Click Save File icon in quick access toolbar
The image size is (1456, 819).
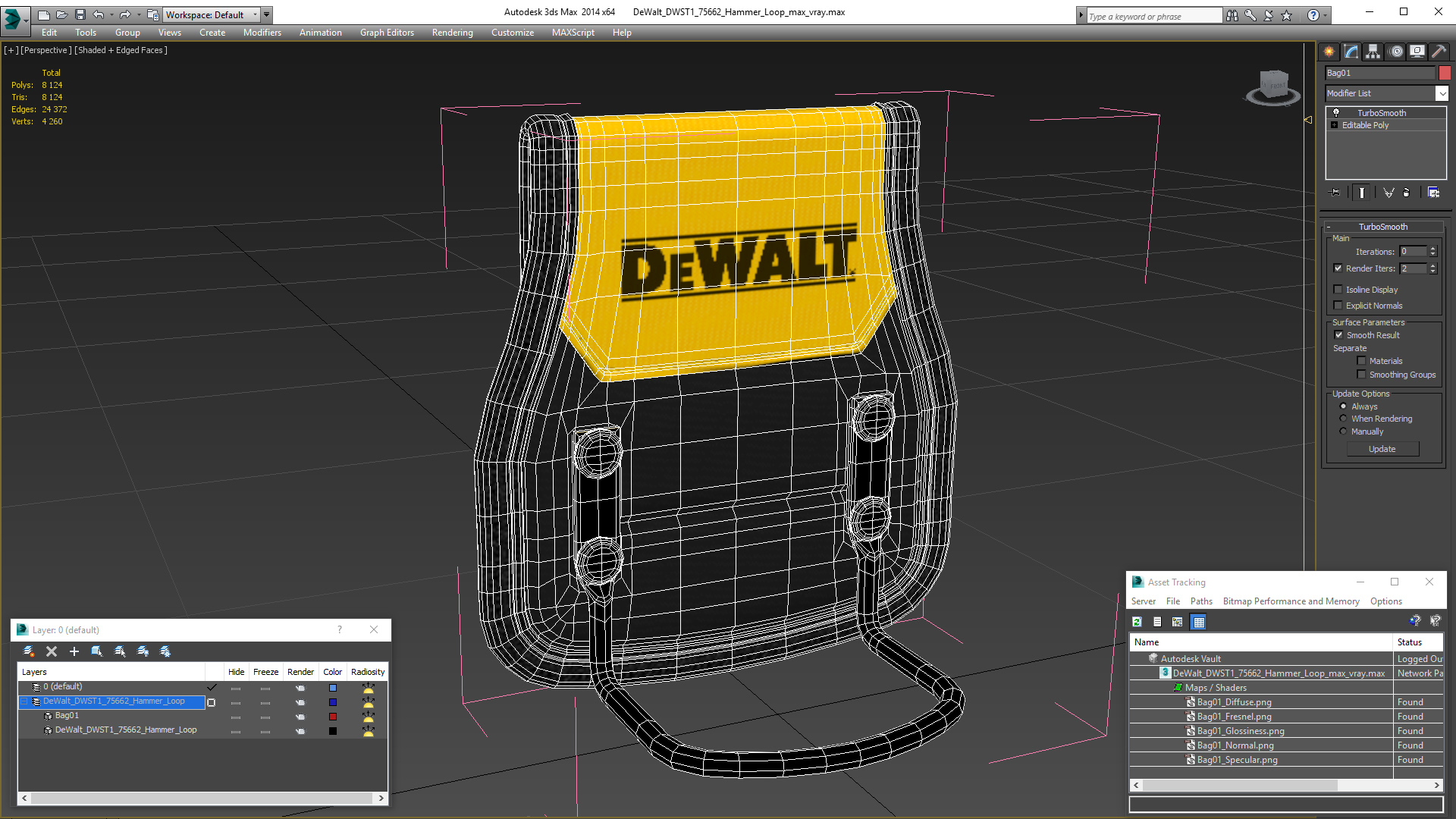[80, 14]
